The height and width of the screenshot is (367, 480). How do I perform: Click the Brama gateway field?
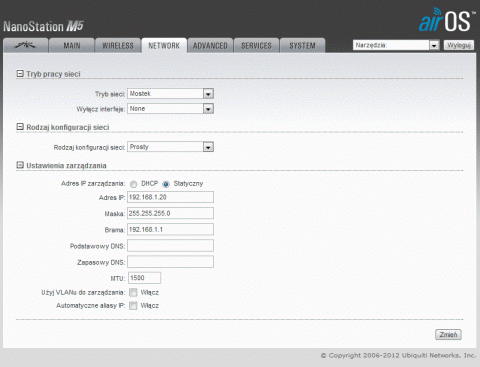[x=170, y=229]
